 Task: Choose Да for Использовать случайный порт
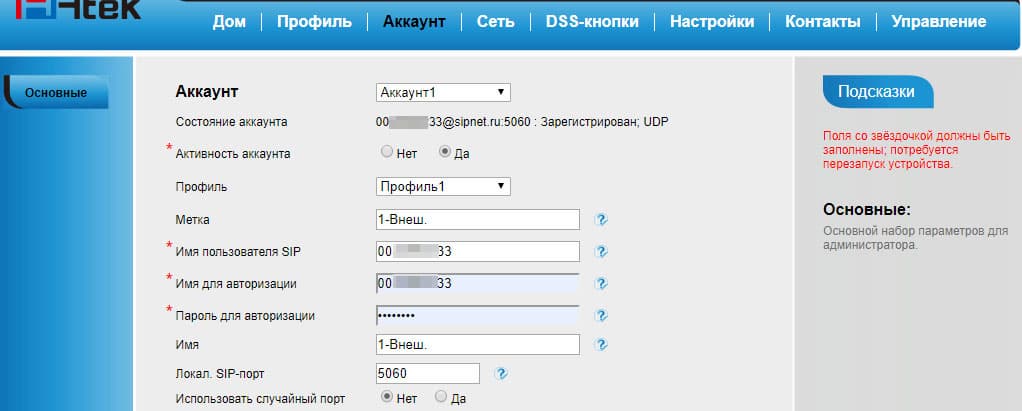tap(441, 396)
